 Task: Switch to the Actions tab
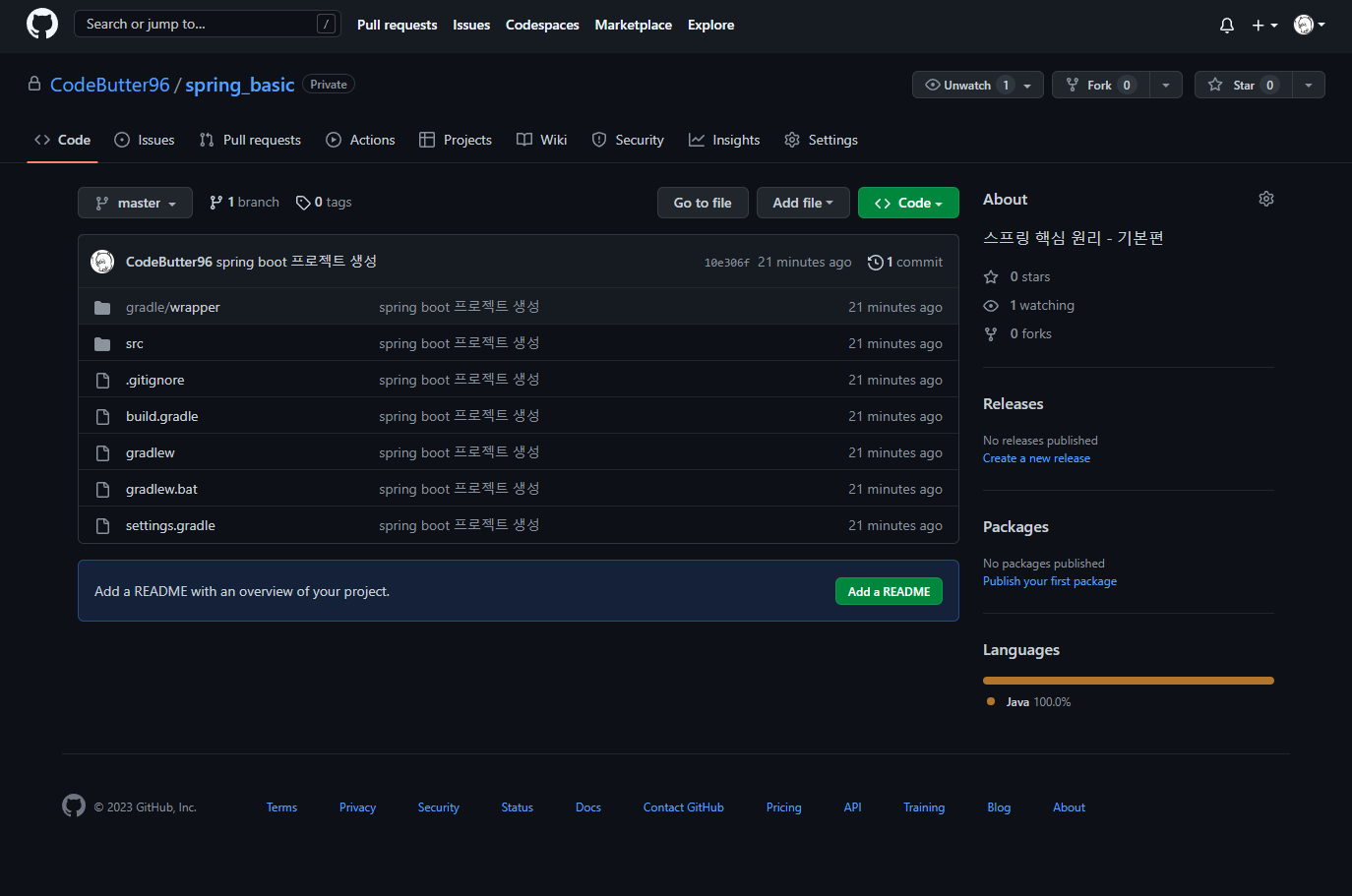pyautogui.click(x=360, y=140)
